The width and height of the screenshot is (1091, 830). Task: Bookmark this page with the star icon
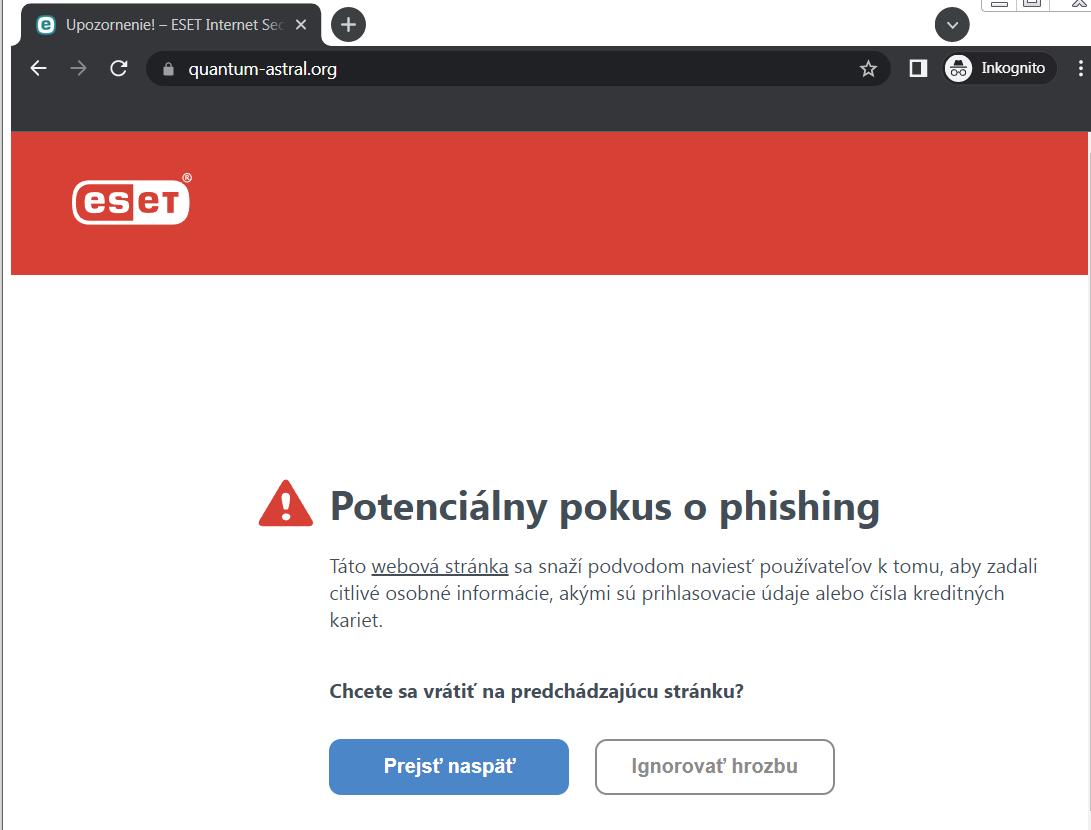point(868,69)
